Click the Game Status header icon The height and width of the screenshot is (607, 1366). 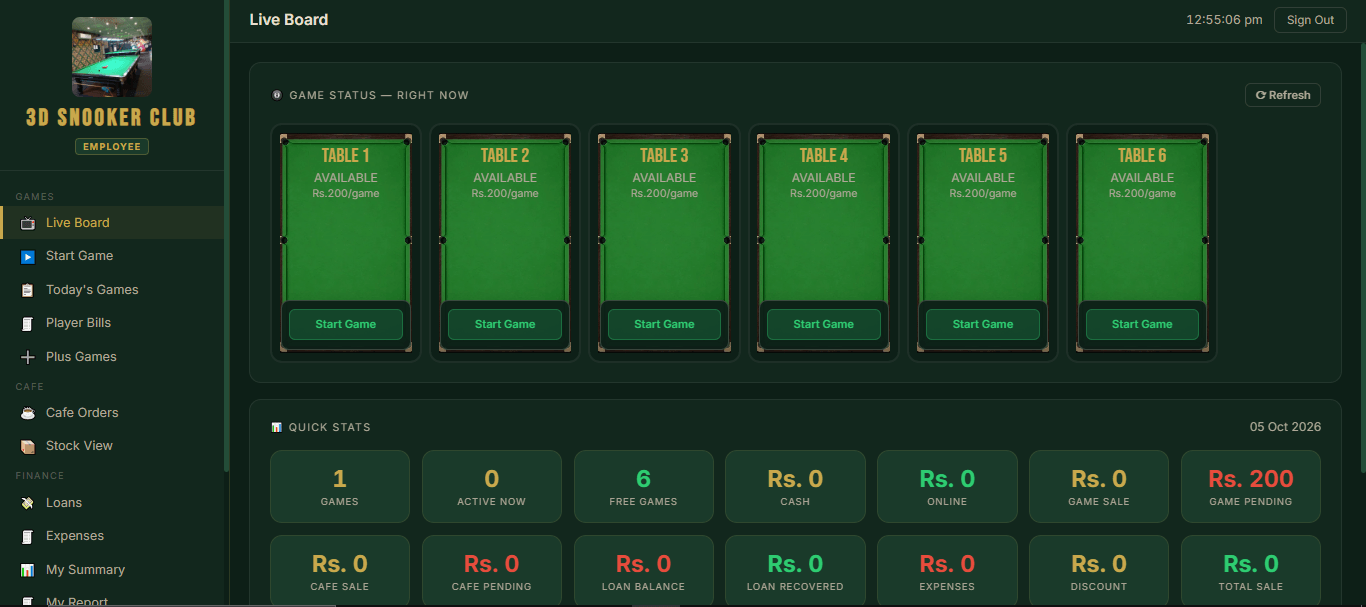click(277, 95)
